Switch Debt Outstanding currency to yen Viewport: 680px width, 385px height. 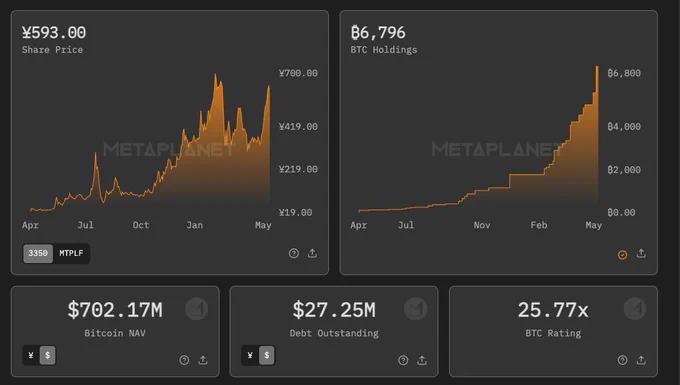coord(250,355)
